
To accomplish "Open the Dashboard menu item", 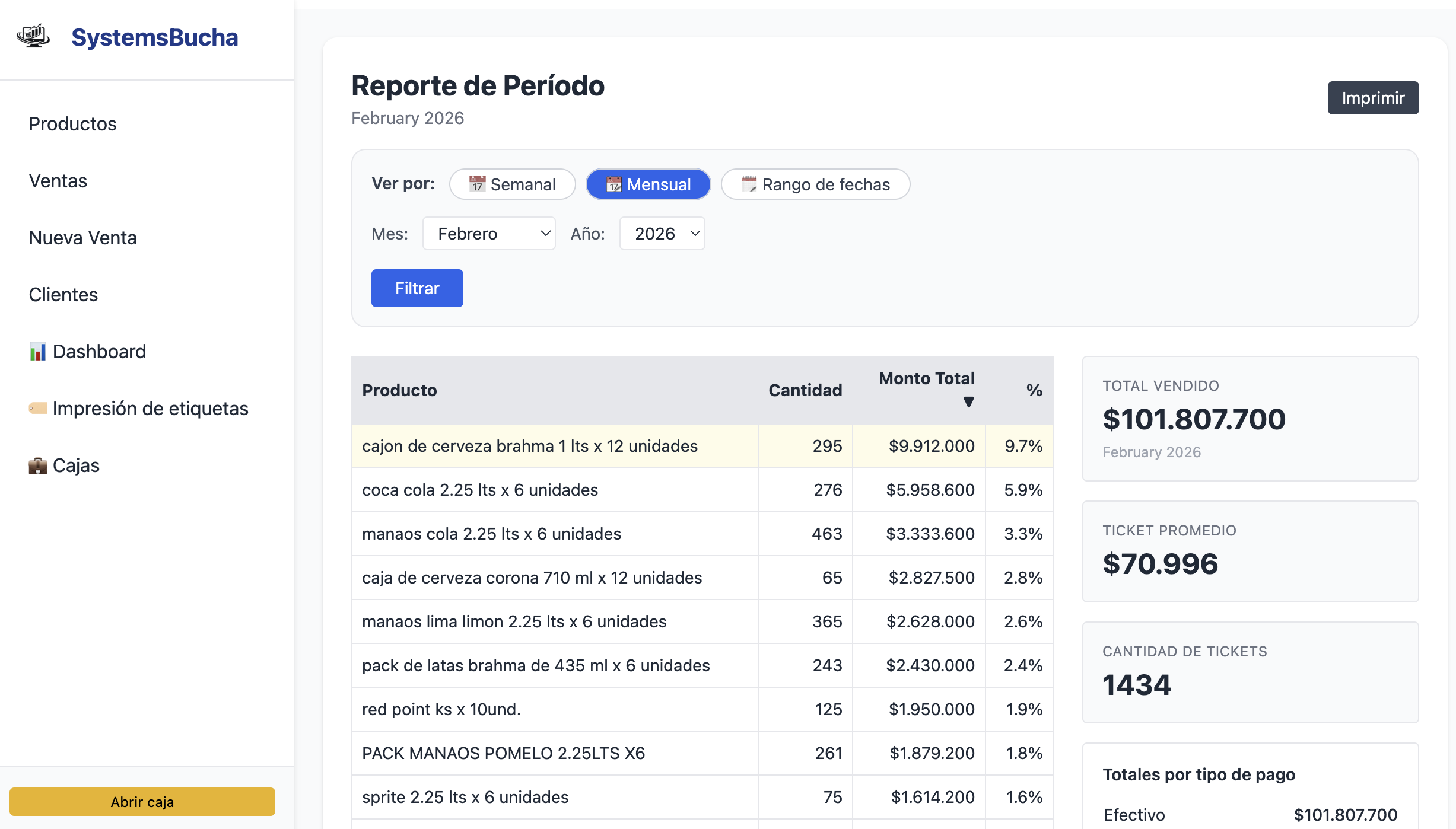I will coord(87,352).
